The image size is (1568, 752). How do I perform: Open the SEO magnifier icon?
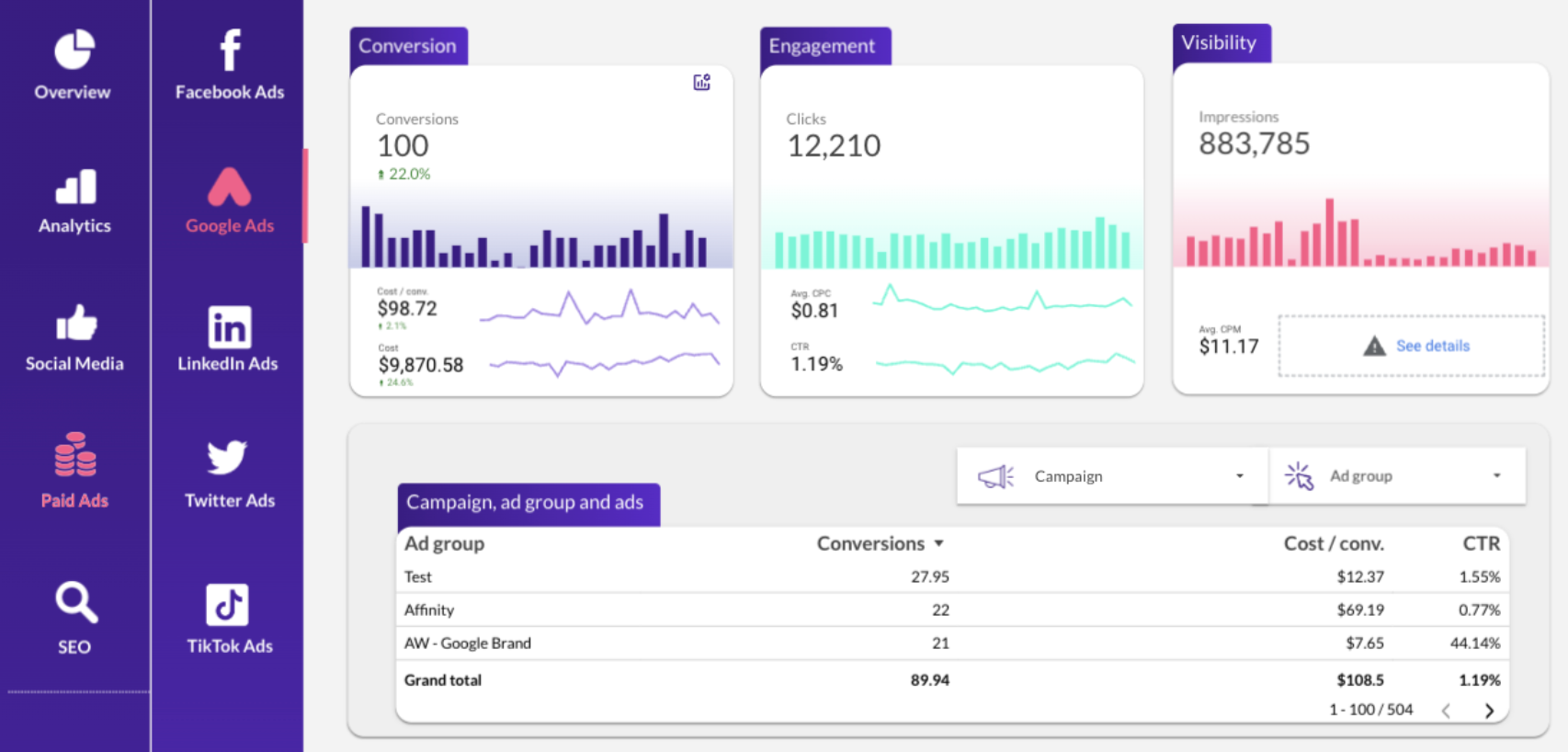(x=75, y=602)
